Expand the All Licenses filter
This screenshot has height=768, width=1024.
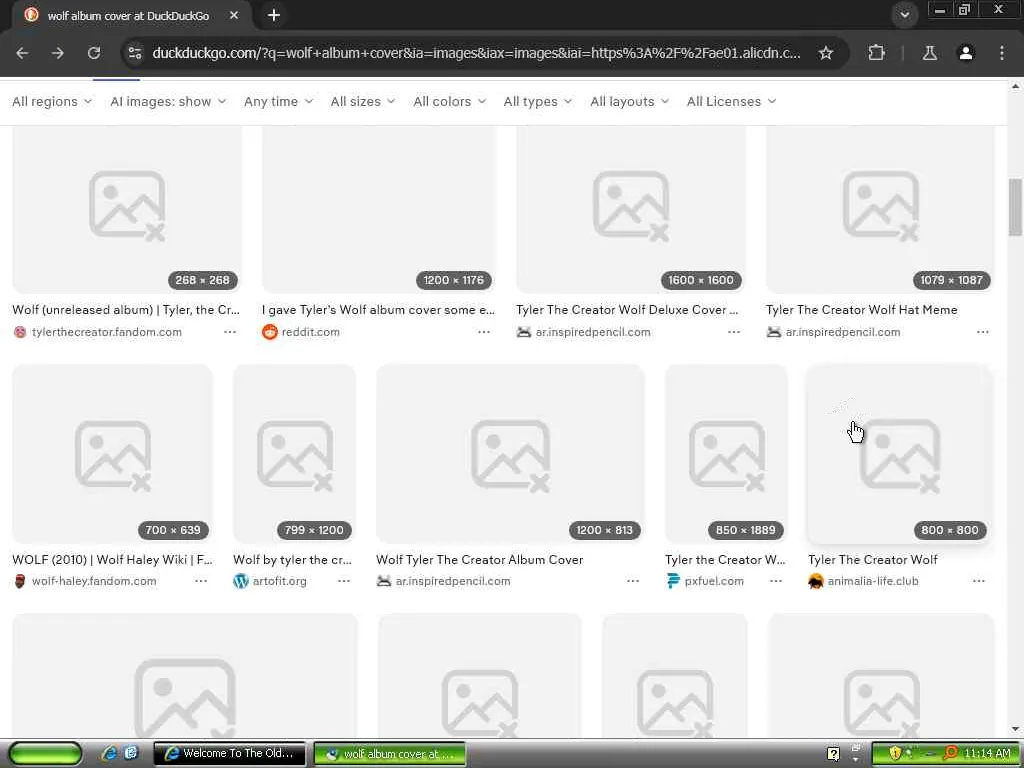pyautogui.click(x=731, y=101)
